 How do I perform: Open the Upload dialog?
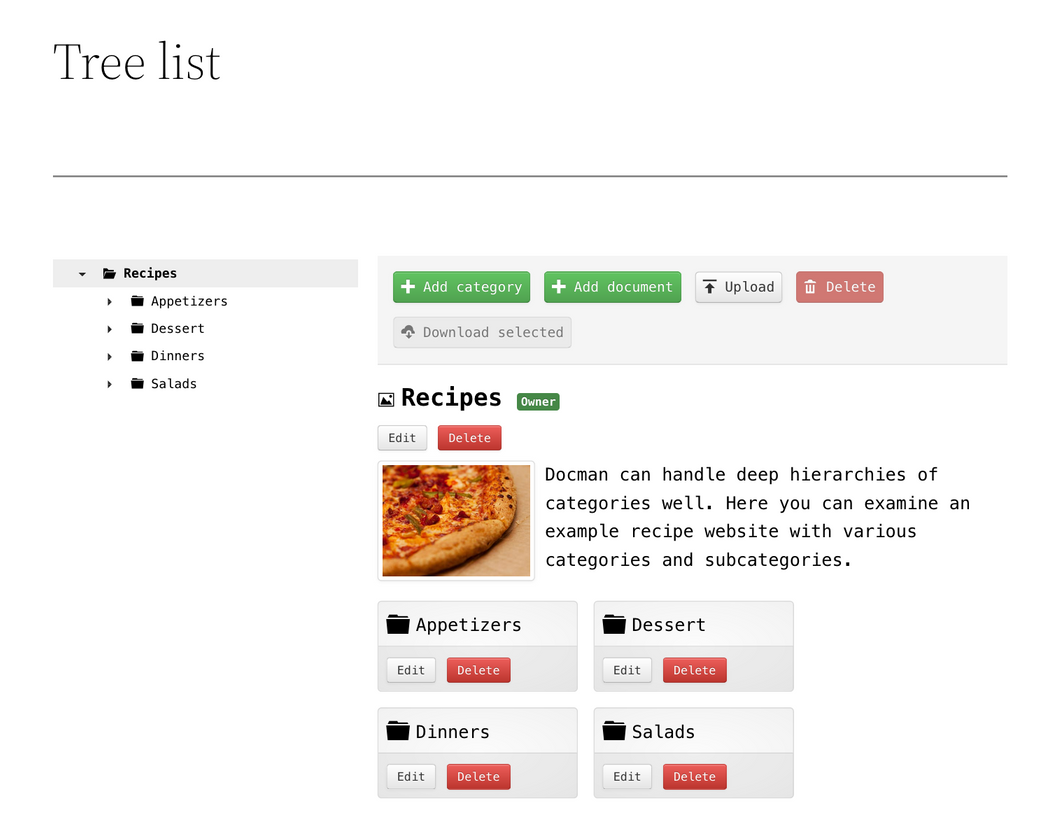point(738,287)
